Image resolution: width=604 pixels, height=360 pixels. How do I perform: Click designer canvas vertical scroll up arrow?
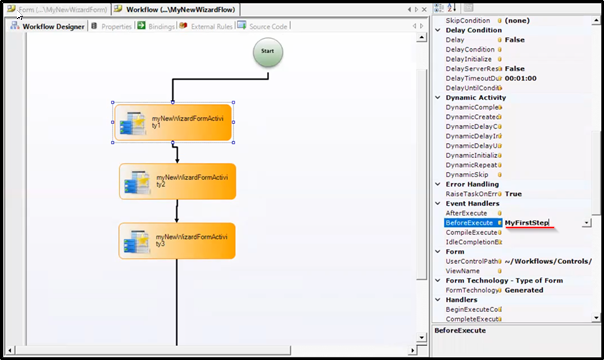422,37
